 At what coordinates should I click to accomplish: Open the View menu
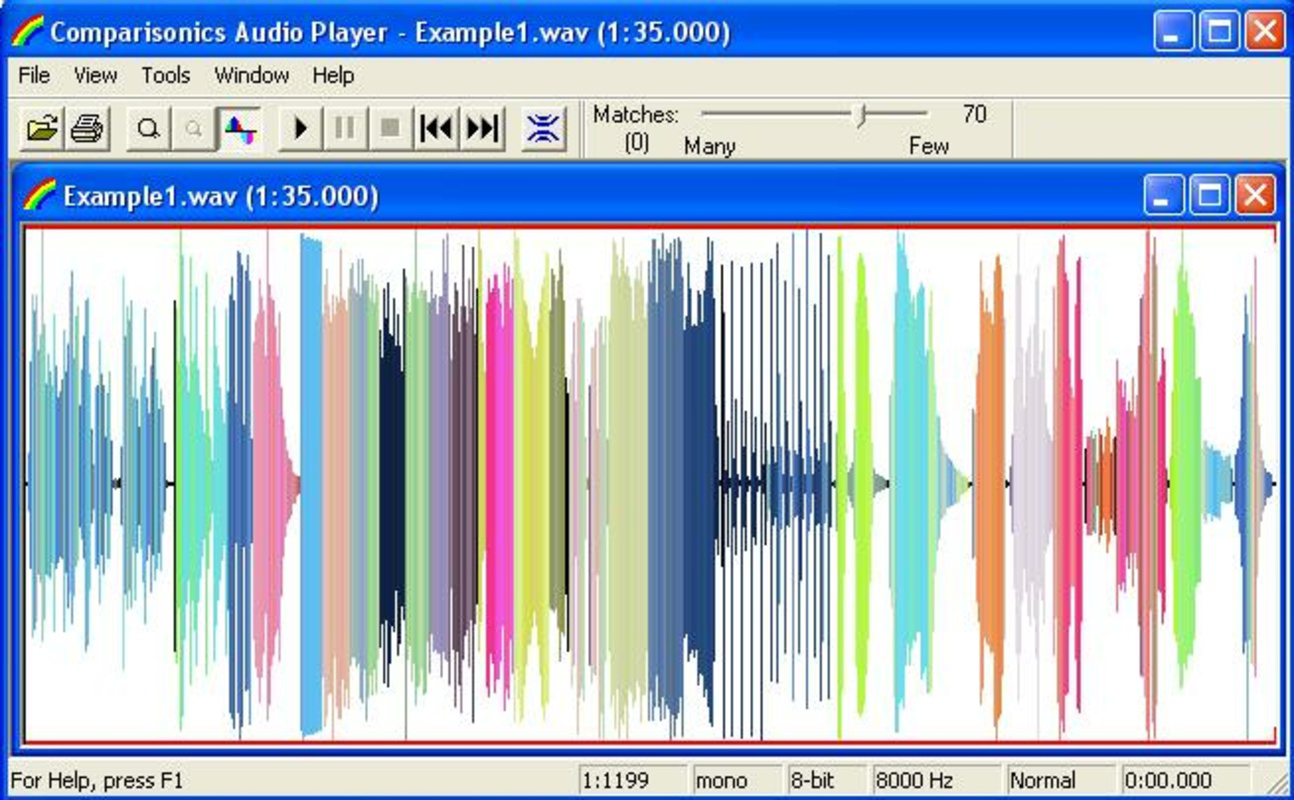pos(95,76)
